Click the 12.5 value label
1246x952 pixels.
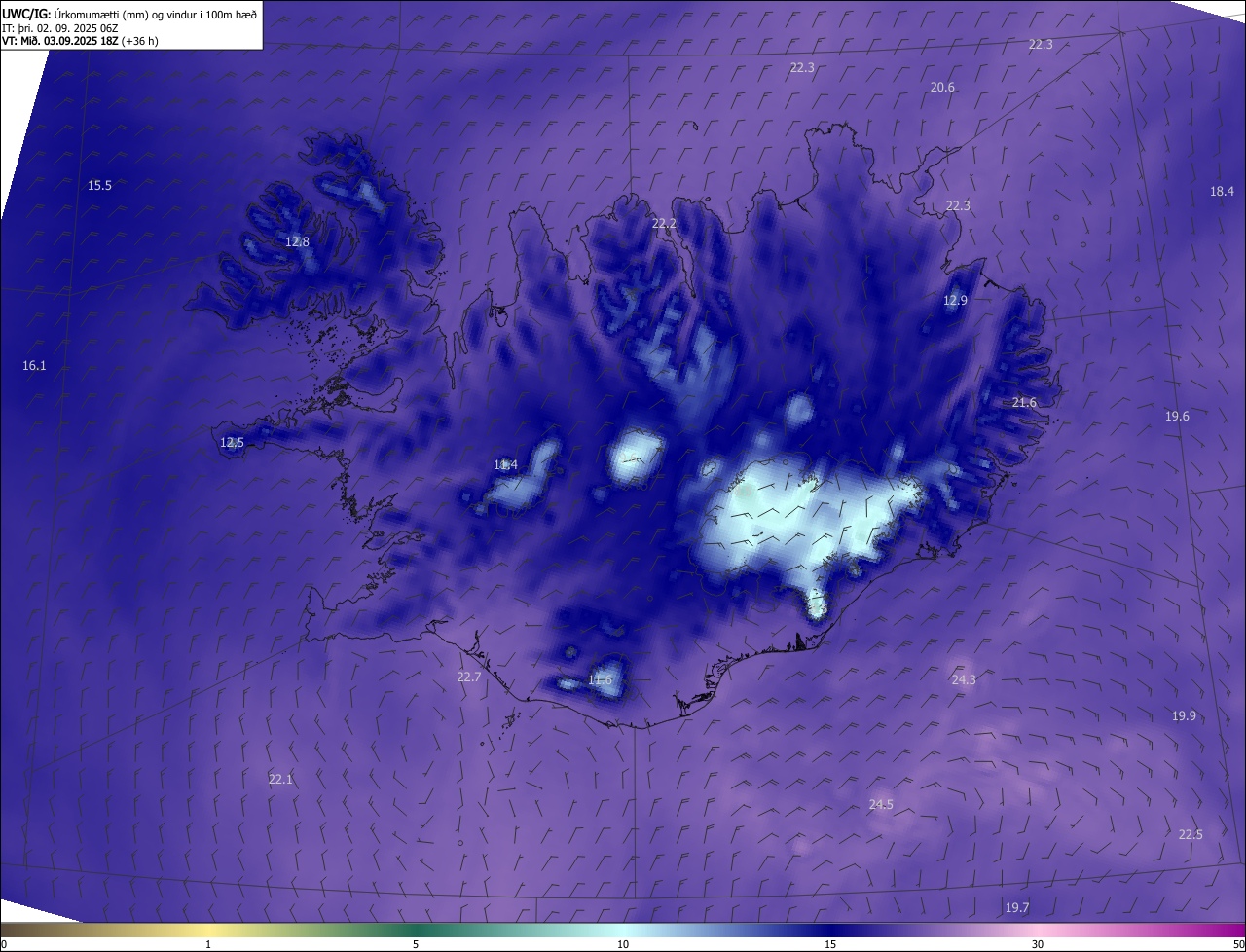tap(232, 443)
